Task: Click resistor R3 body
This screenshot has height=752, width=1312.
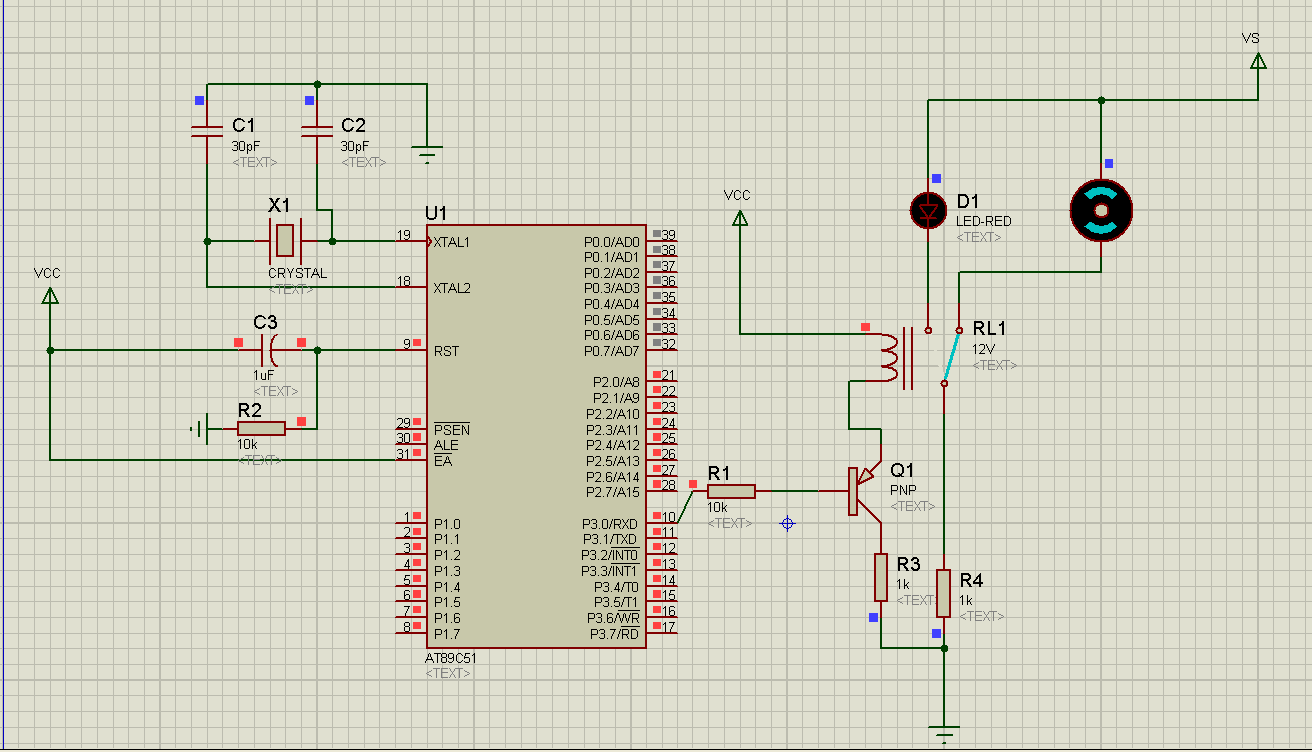Action: 881,577
